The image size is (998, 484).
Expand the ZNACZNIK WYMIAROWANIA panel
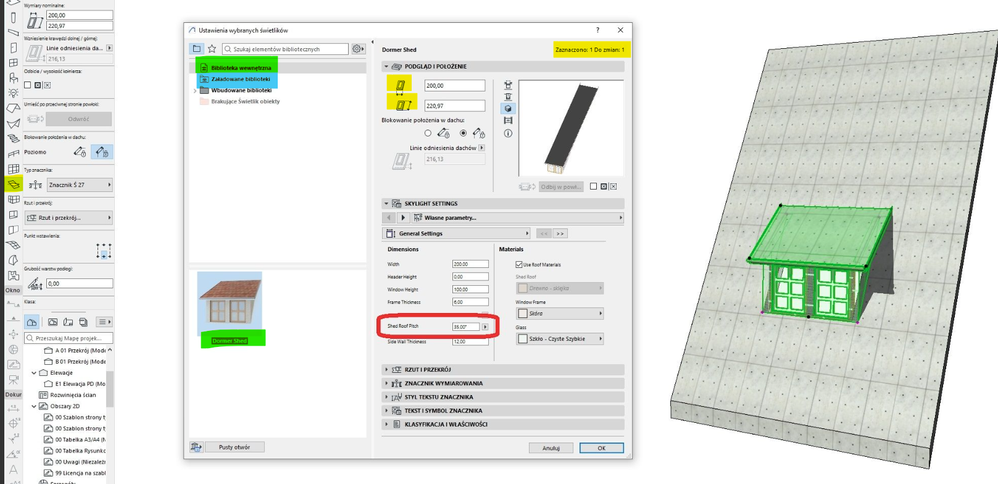coord(386,383)
